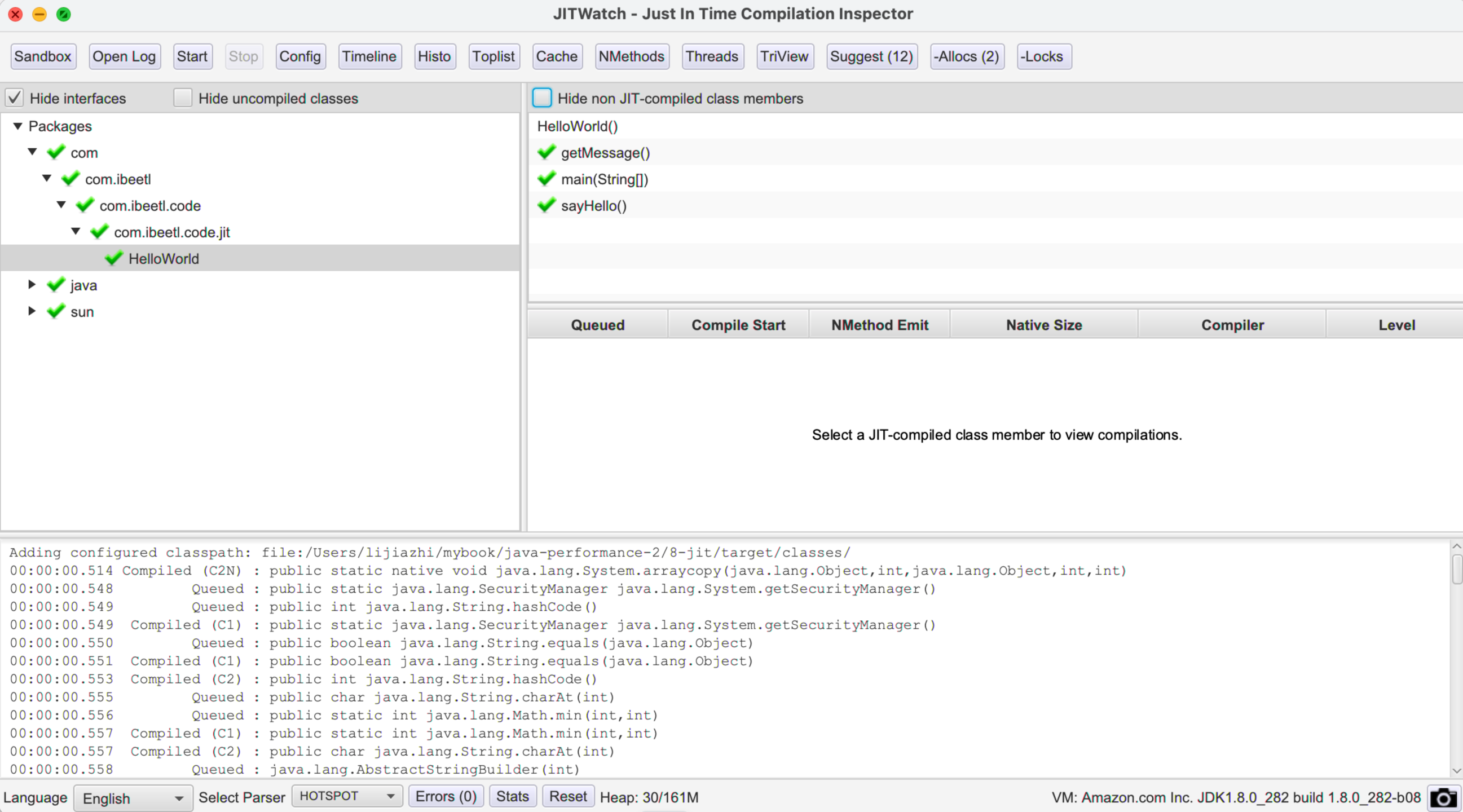Collapse the com.ibeetl.code.jit node
Viewport: 1463px width, 812px height.
pyautogui.click(x=76, y=232)
